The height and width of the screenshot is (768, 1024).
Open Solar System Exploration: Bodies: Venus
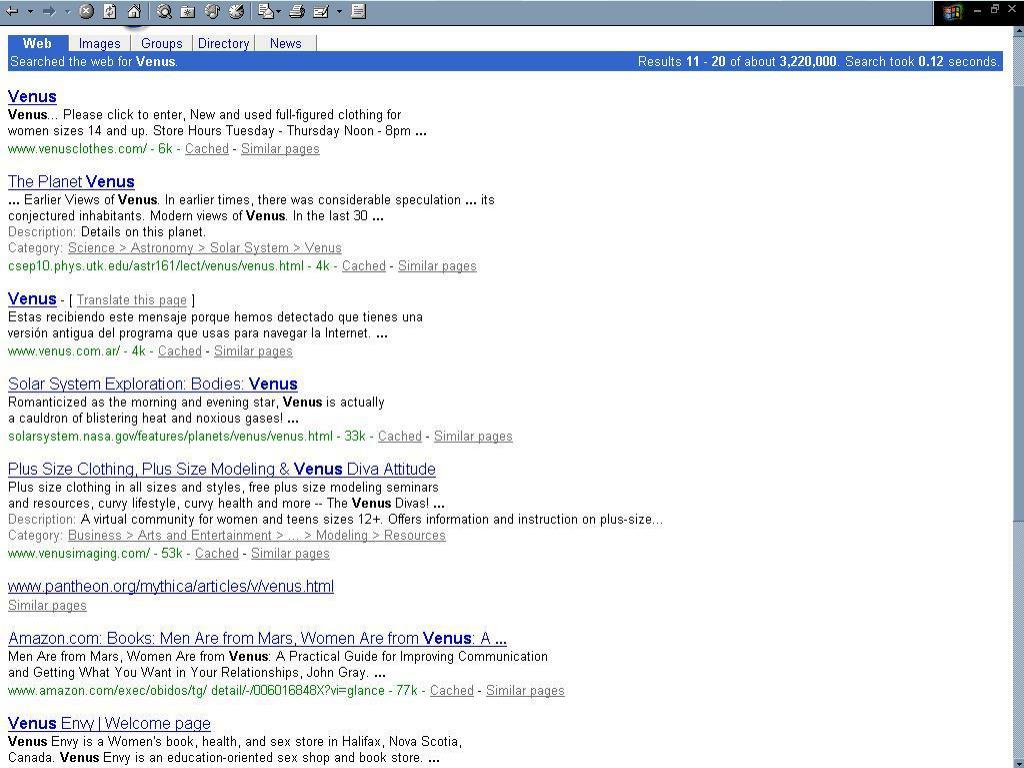coord(153,384)
